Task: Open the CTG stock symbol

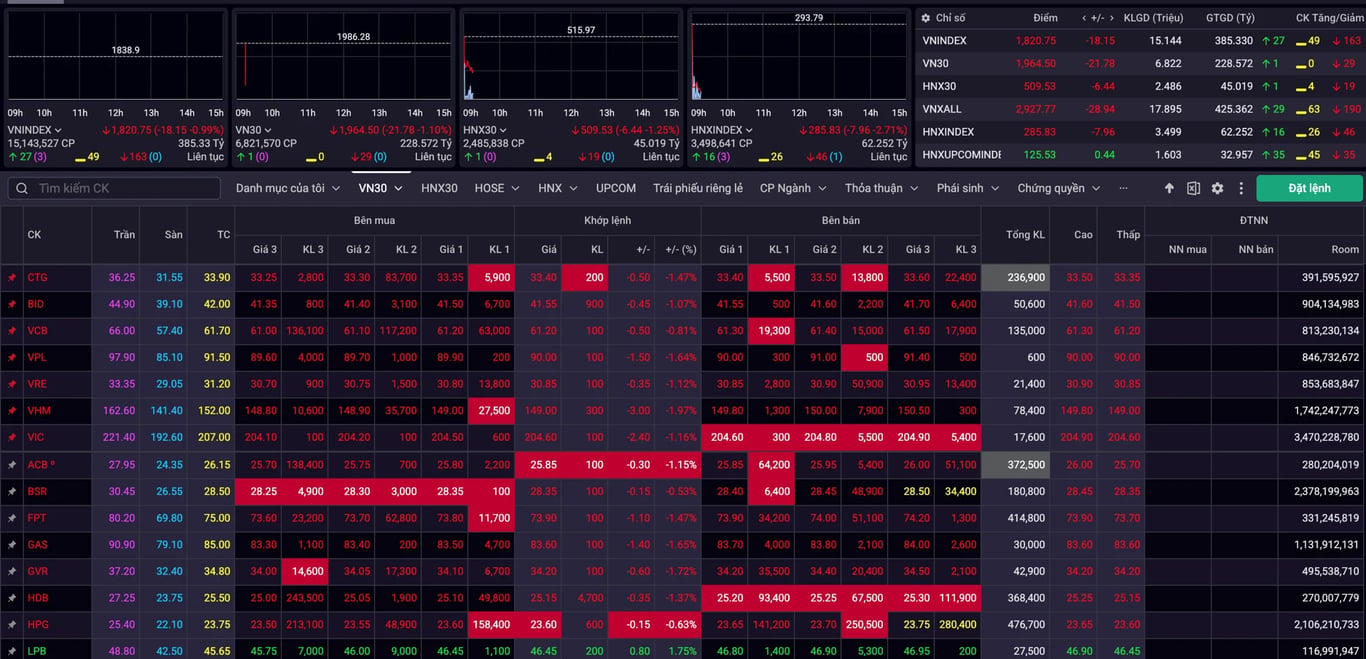Action: 37,278
